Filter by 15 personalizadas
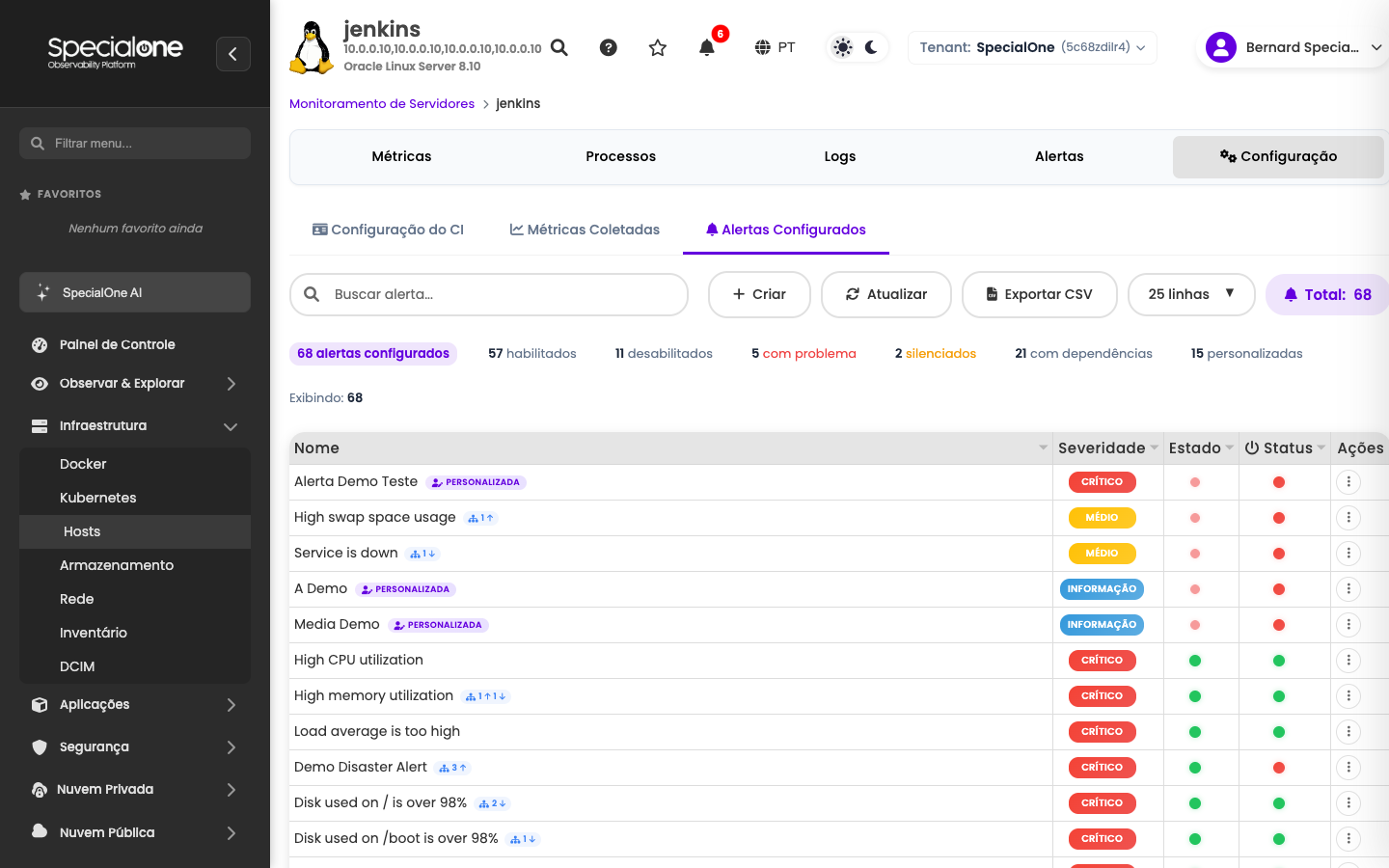This screenshot has height=868, width=1389. pyautogui.click(x=1246, y=353)
